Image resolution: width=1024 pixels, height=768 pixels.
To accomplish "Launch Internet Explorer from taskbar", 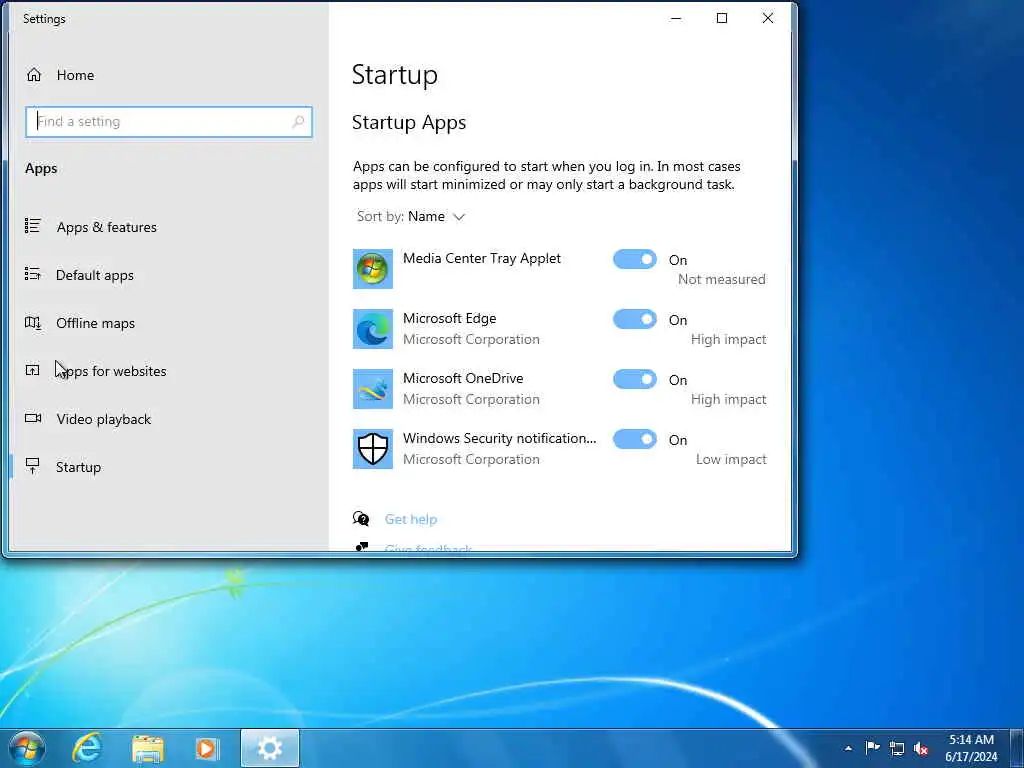I will tap(87, 748).
